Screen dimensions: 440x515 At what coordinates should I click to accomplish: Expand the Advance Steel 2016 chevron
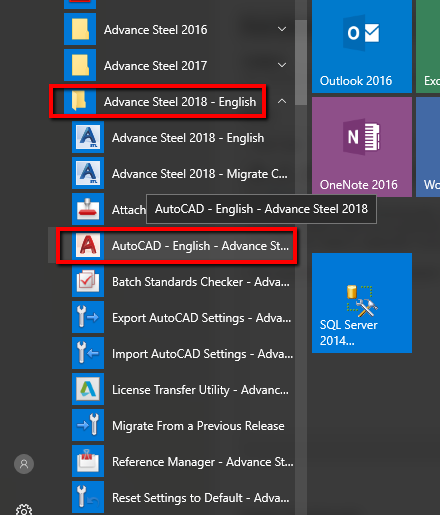pyautogui.click(x=282, y=29)
